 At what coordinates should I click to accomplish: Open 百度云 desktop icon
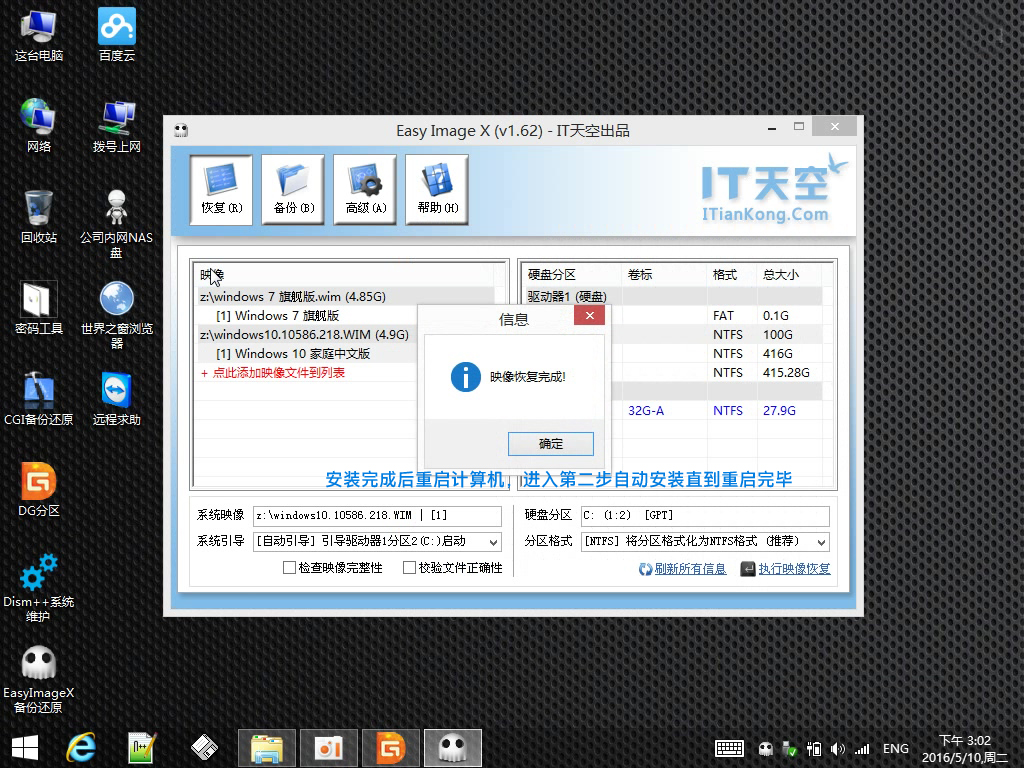117,36
